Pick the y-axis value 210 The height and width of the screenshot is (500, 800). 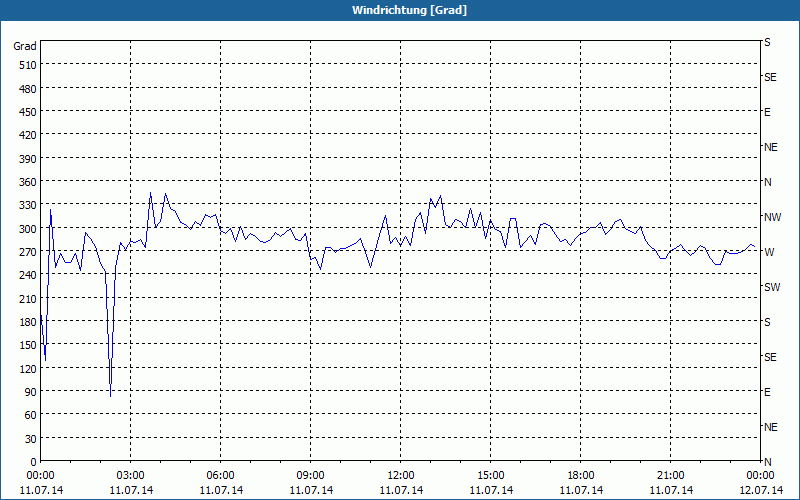click(x=29, y=298)
